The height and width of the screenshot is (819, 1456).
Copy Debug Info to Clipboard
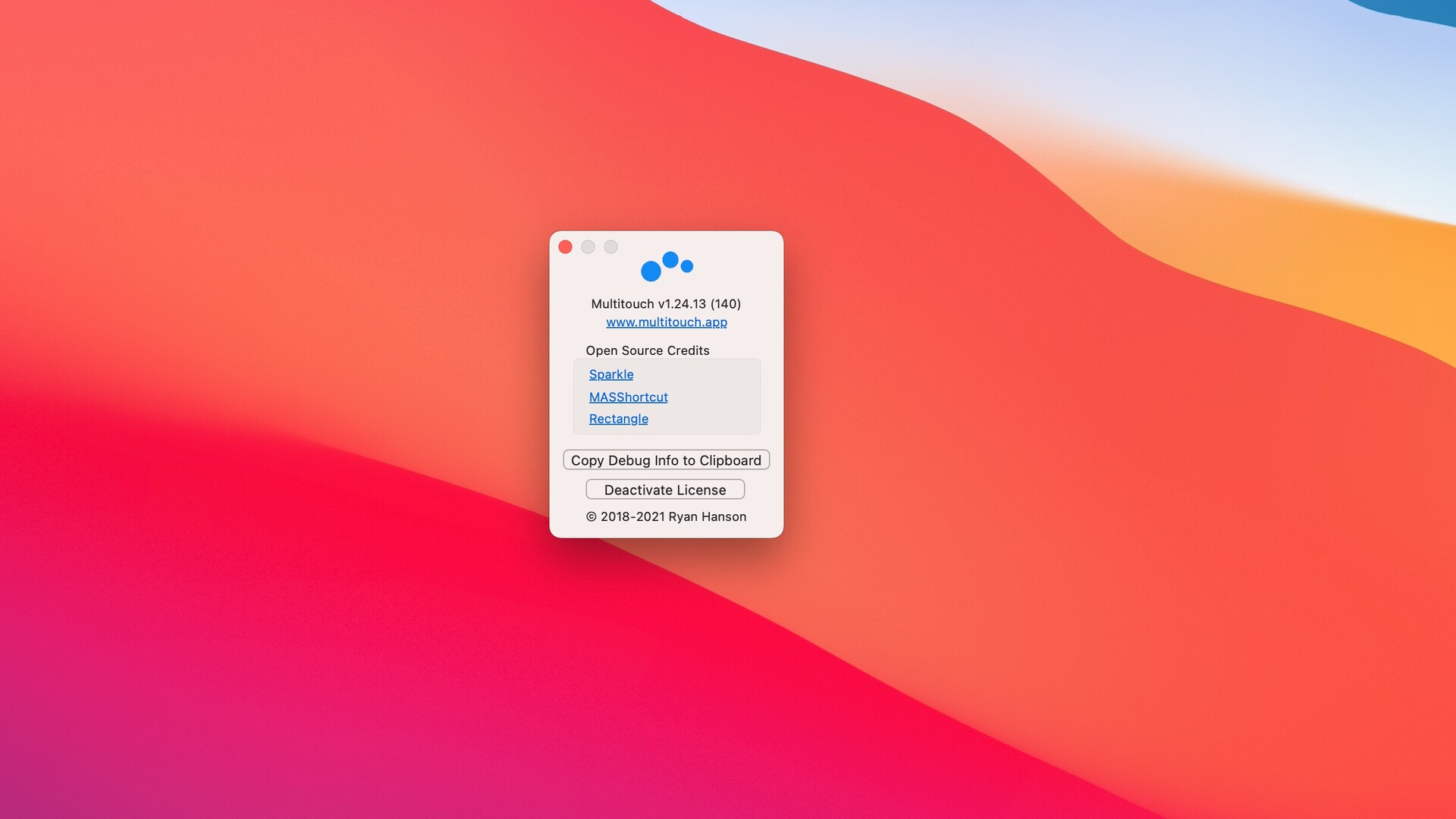coord(667,460)
